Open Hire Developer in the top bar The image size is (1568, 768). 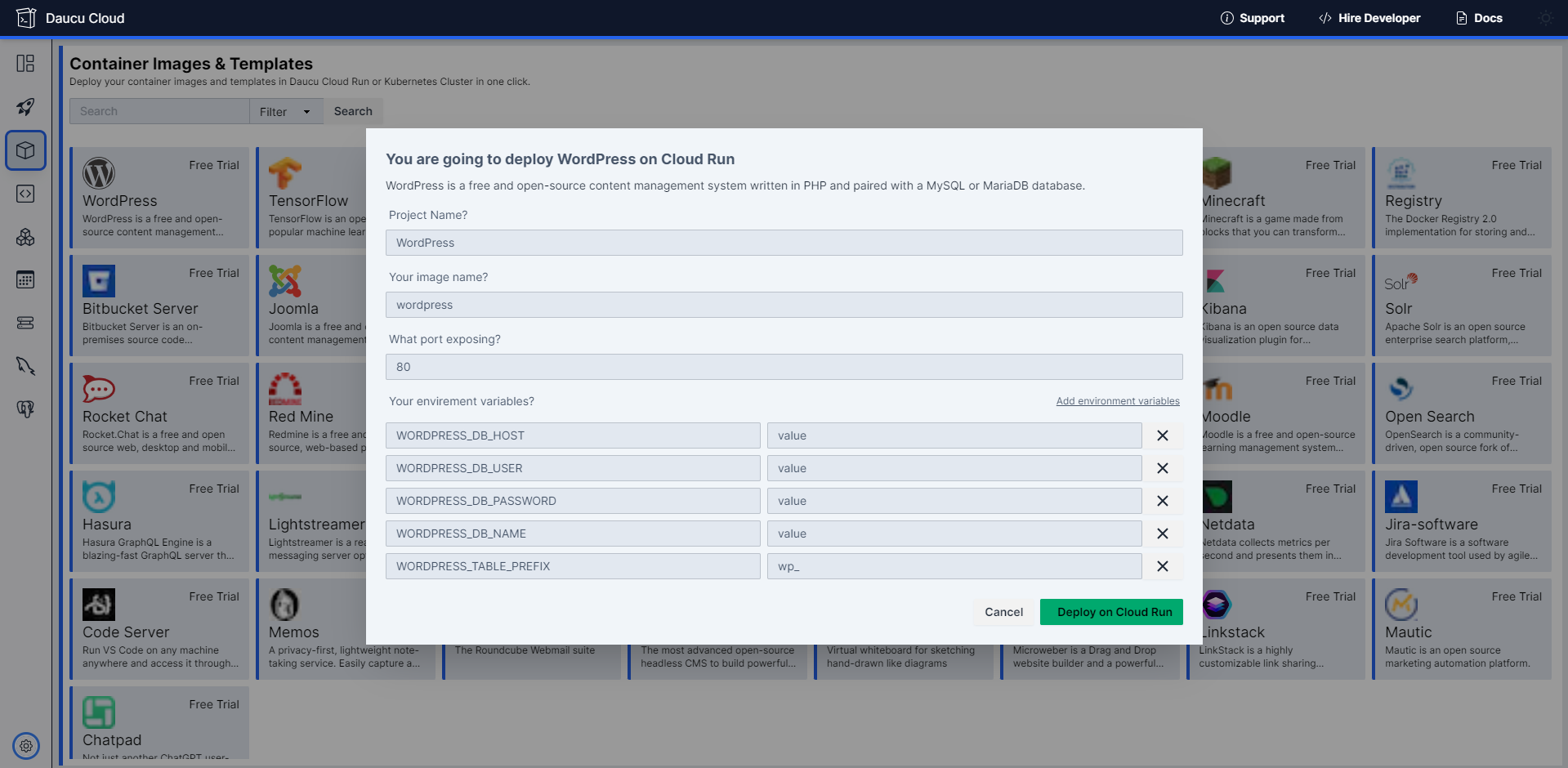point(1369,18)
